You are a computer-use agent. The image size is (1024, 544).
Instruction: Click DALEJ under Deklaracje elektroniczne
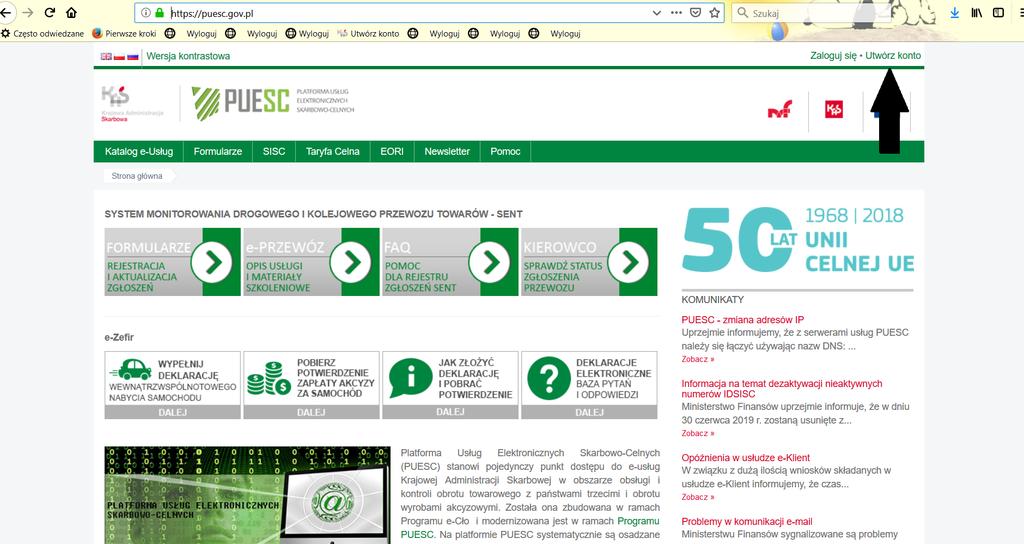(589, 412)
